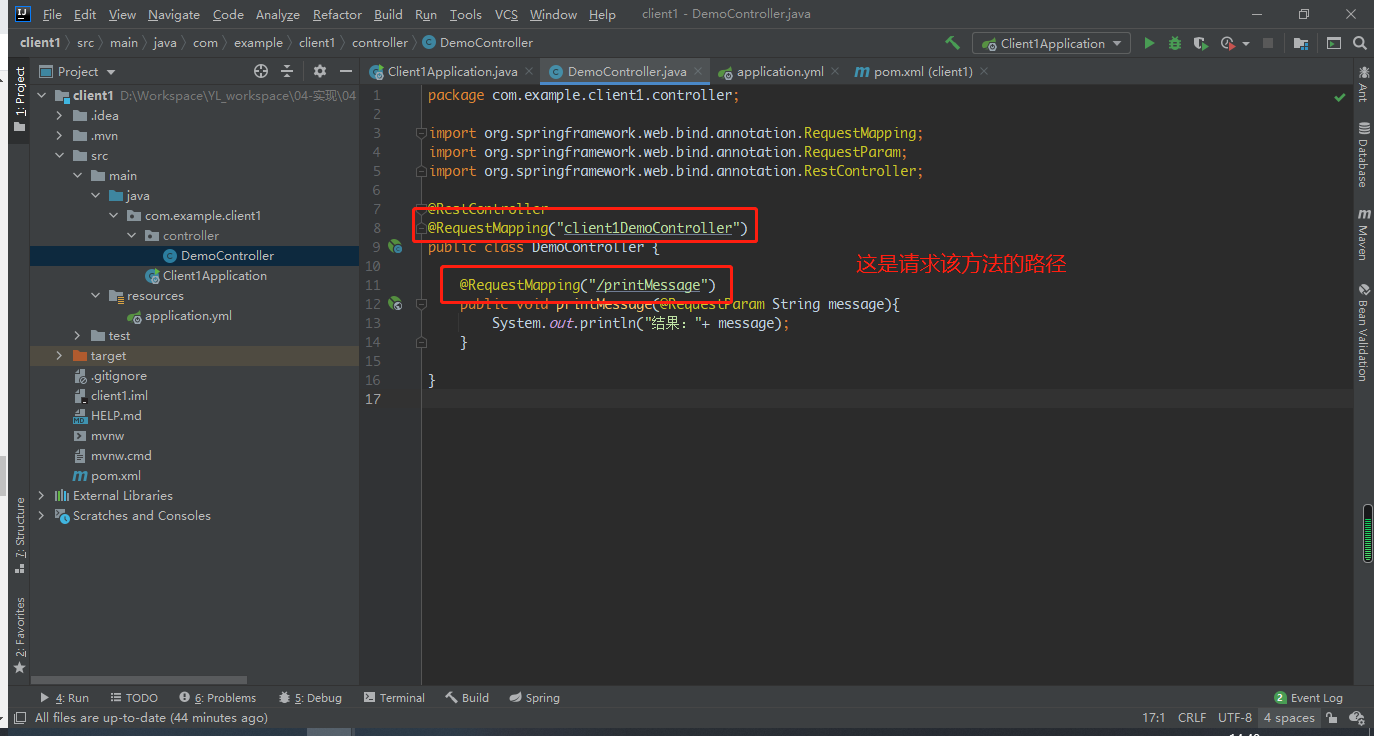
Task: Open the Database tool window sidebar
Action: coord(1364,155)
